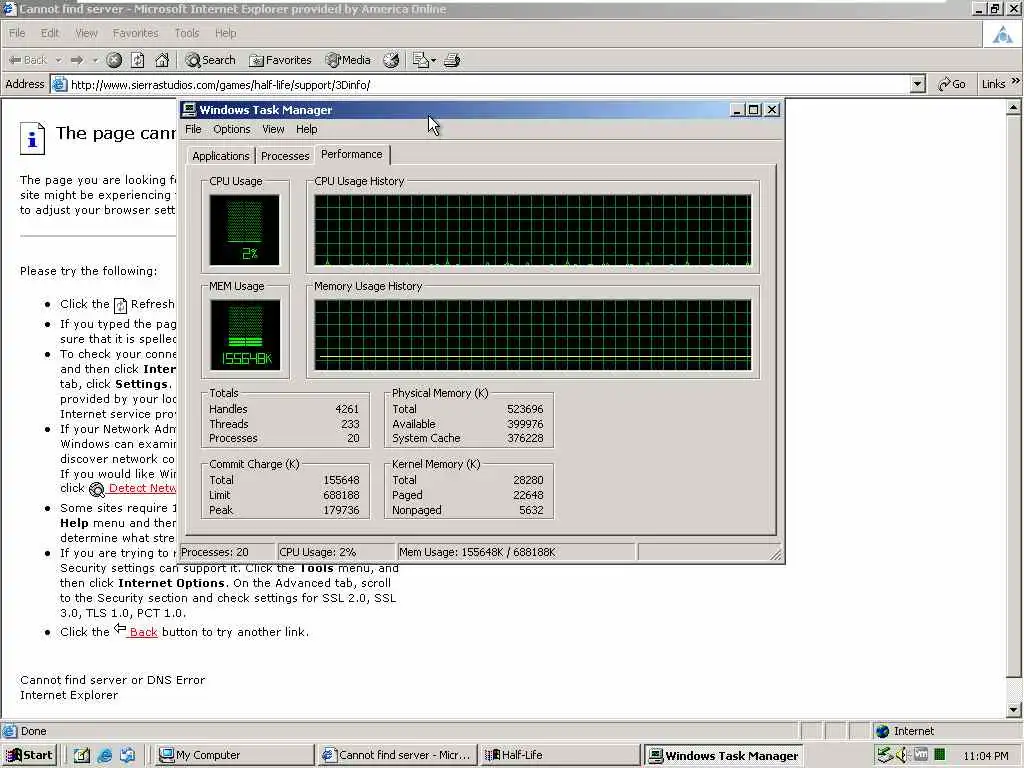Open the IE Edit menu
This screenshot has width=1024, height=768.
click(50, 33)
